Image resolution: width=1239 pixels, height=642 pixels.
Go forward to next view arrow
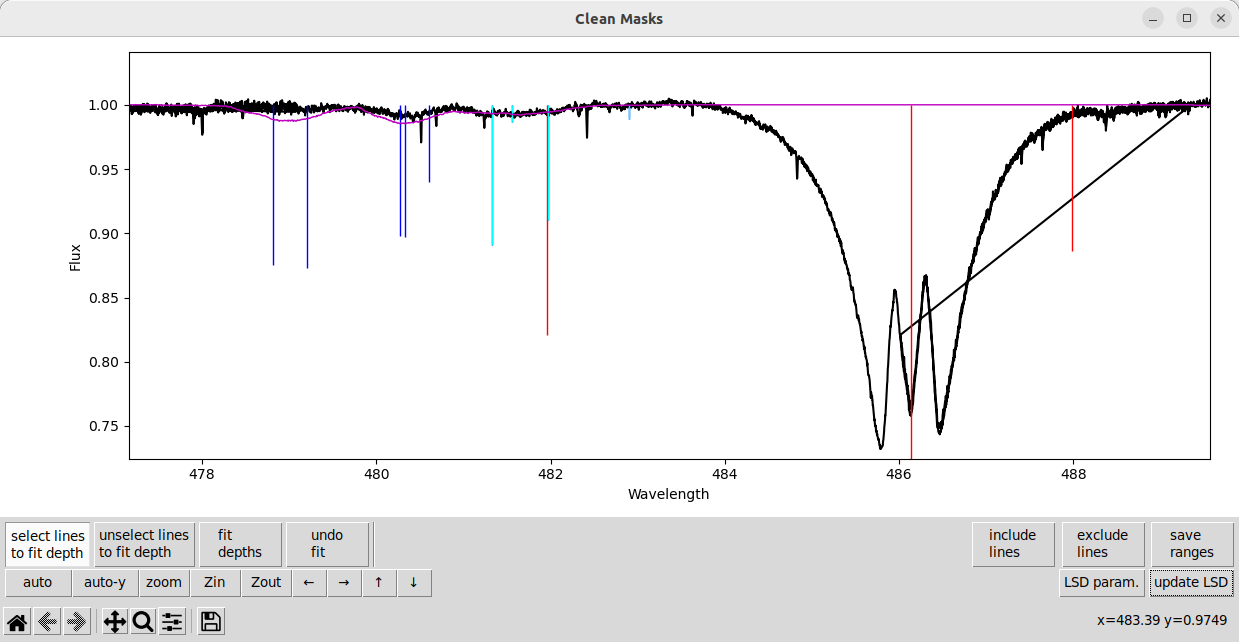(x=75, y=622)
